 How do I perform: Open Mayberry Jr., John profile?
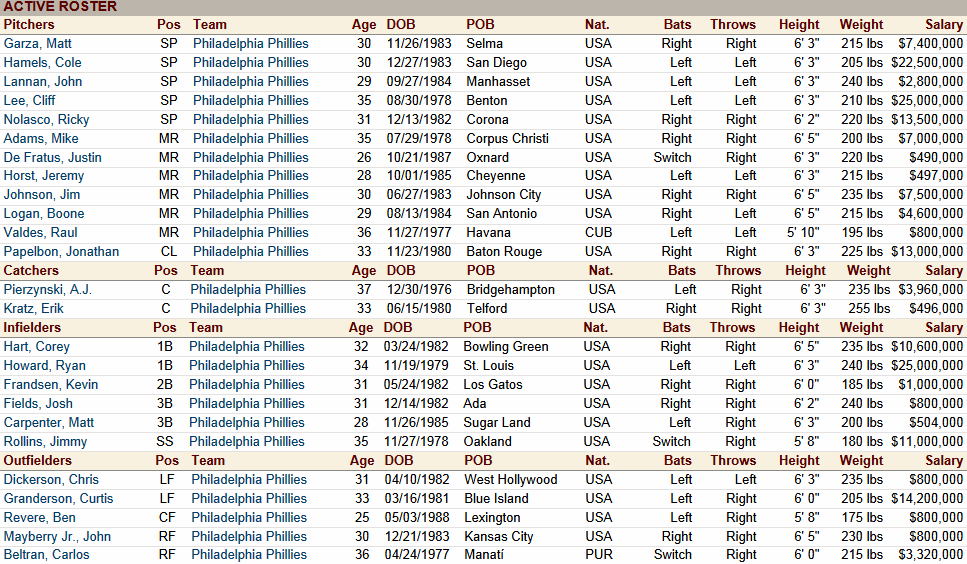[x=57, y=537]
